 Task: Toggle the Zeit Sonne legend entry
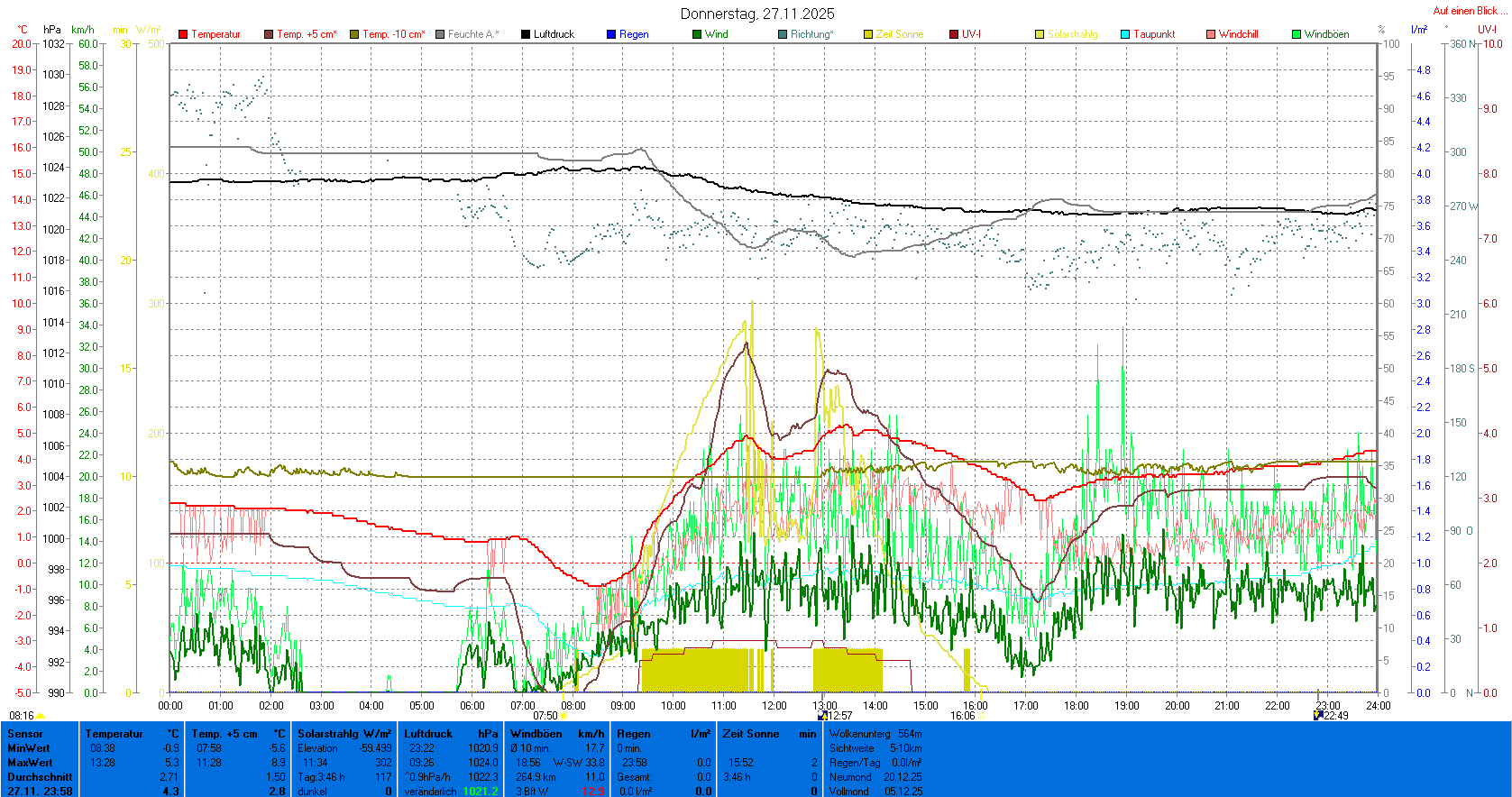pyautogui.click(x=899, y=34)
